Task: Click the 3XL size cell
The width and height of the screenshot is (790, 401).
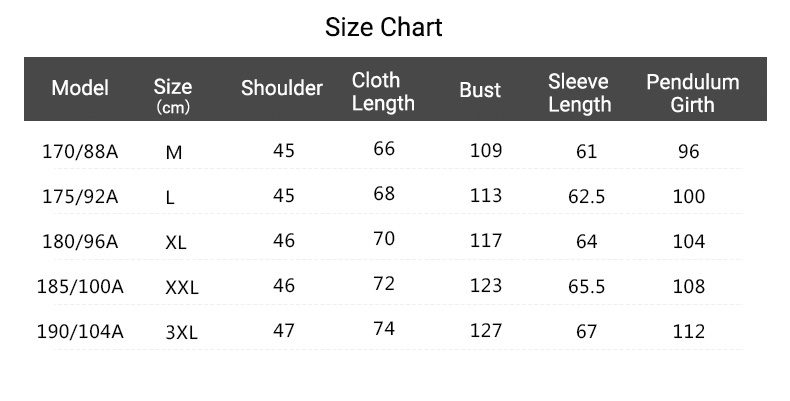Action: pos(181,332)
